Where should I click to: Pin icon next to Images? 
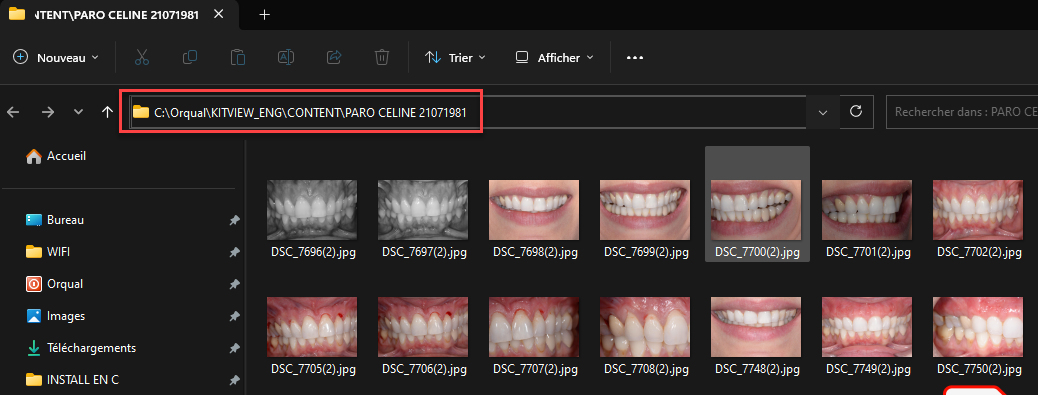click(x=234, y=316)
